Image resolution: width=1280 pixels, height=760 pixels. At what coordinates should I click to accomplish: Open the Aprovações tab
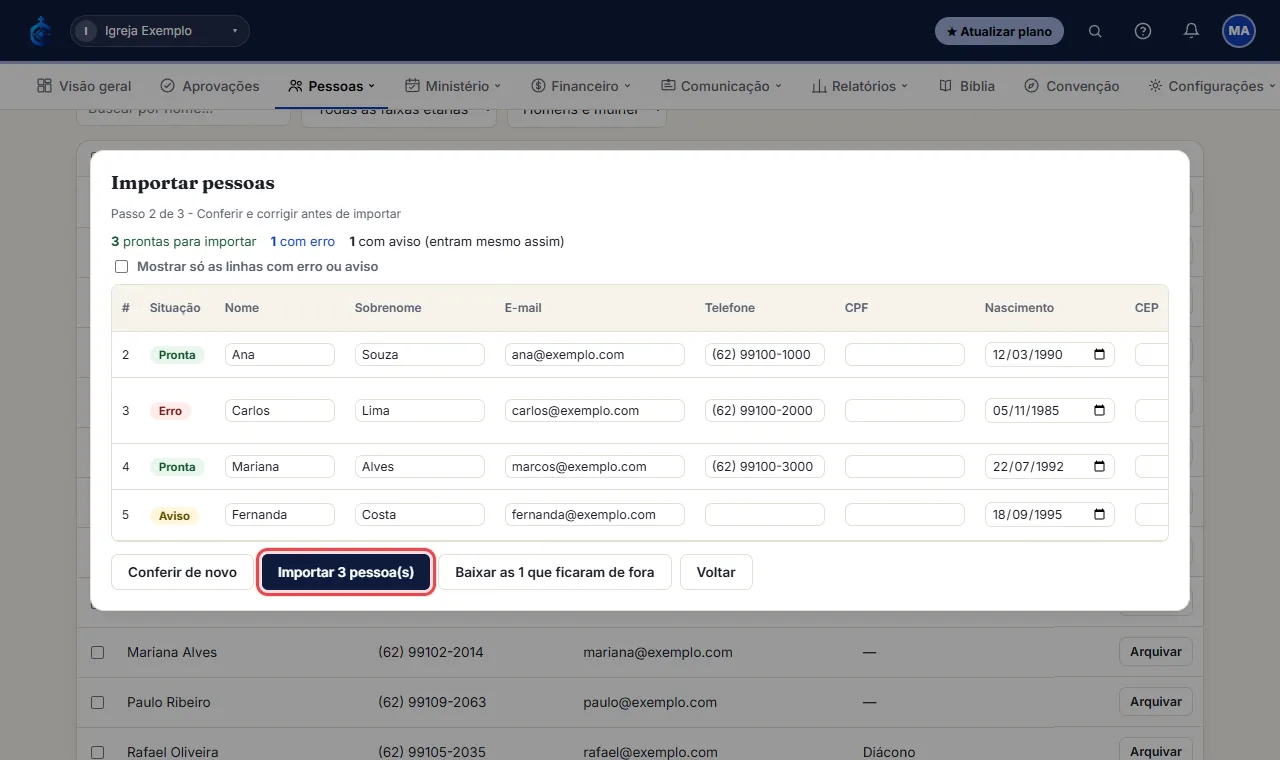210,86
